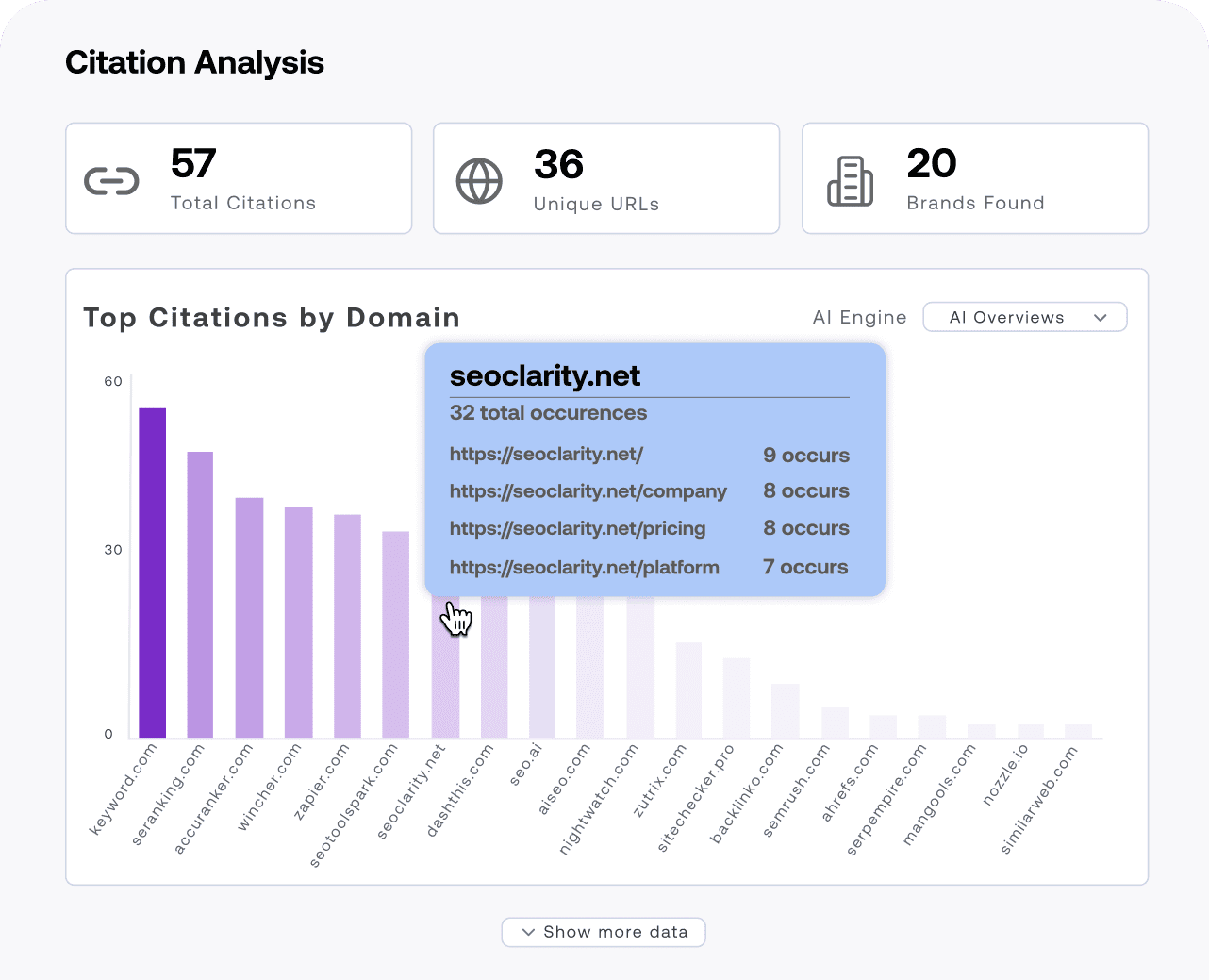Click the Top Citations by Domain heading
This screenshot has width=1209, height=980.
[272, 318]
